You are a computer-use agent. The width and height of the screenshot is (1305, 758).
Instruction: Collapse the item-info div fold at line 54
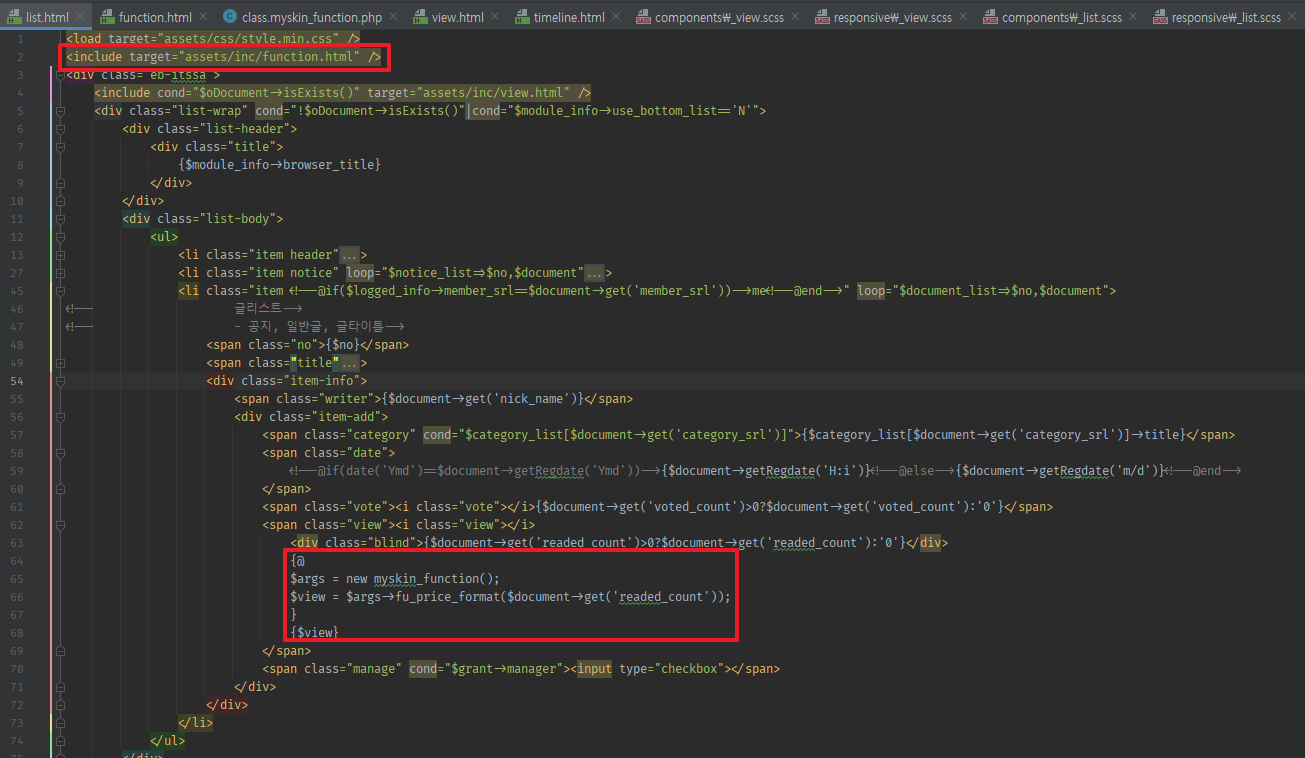(x=60, y=381)
